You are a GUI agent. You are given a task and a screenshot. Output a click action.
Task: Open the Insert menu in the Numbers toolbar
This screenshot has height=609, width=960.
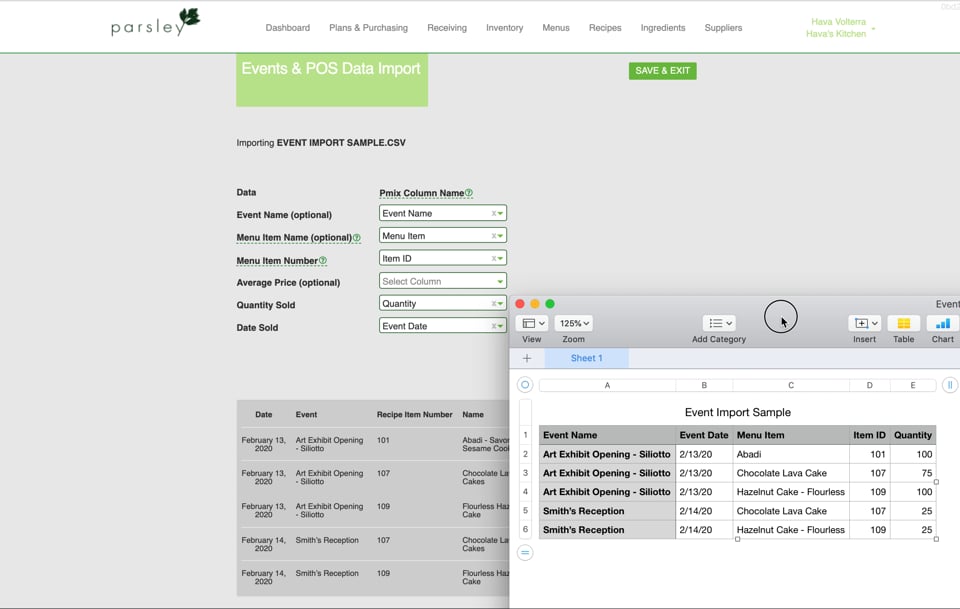point(864,322)
